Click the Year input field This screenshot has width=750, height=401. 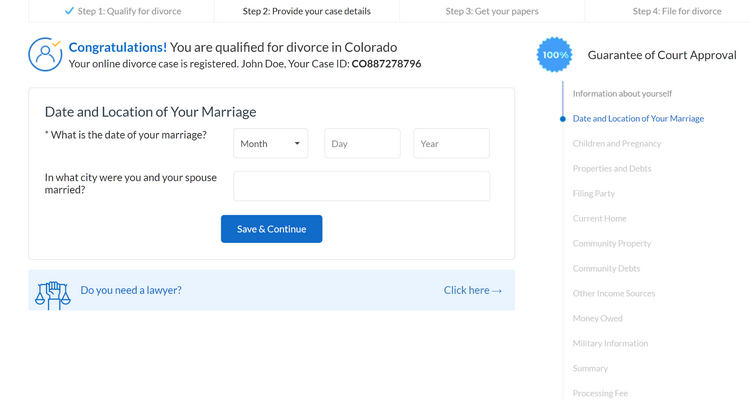[451, 144]
